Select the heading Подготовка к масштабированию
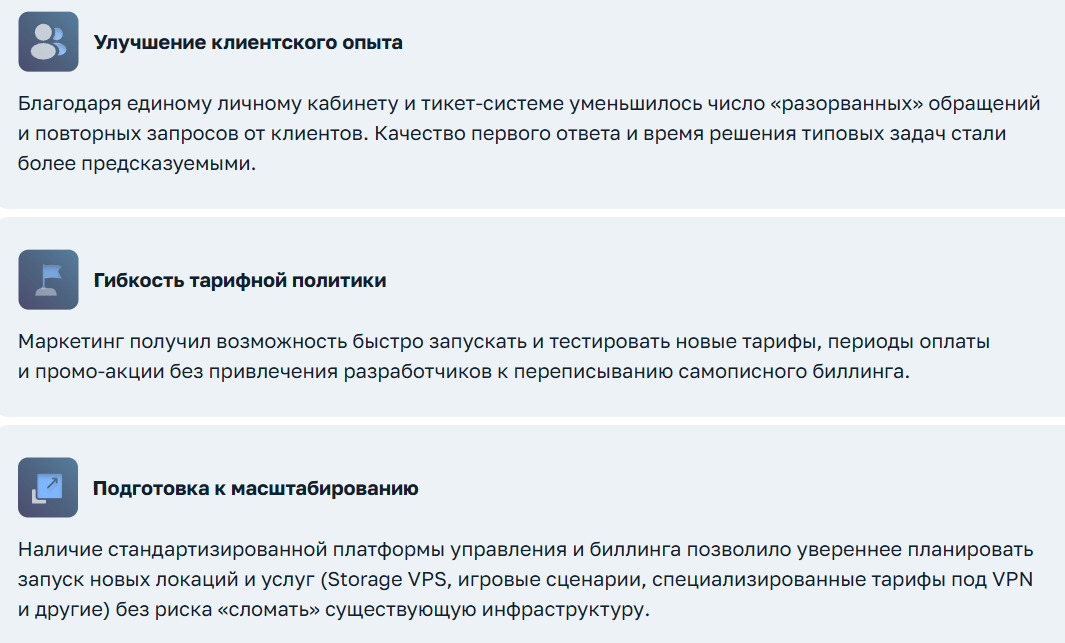The image size is (1065, 643). [256, 489]
